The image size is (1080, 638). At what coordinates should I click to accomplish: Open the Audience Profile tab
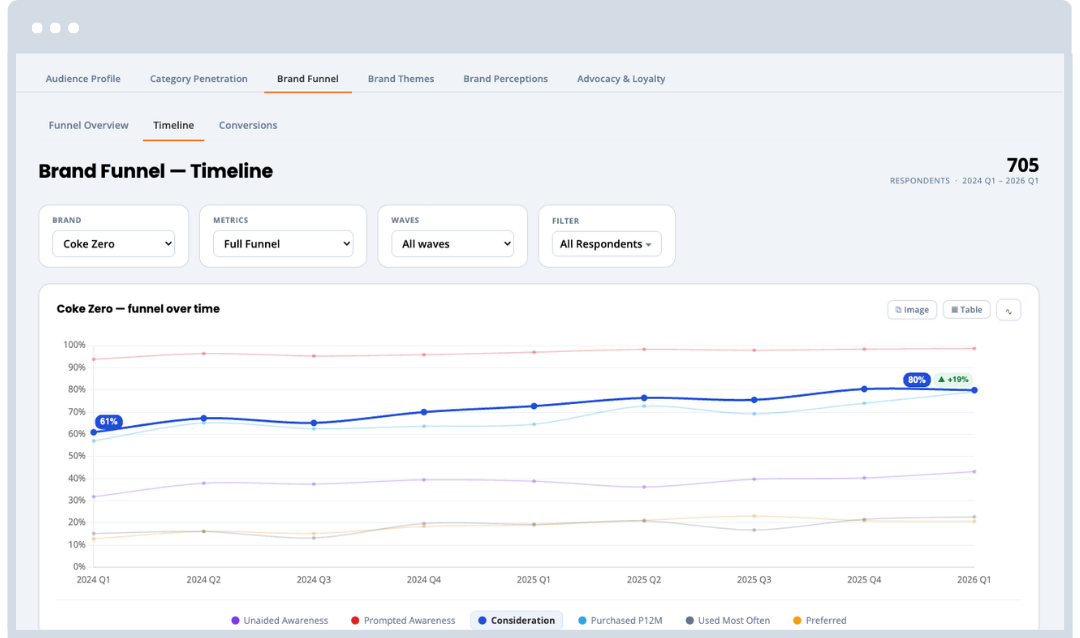[83, 79]
